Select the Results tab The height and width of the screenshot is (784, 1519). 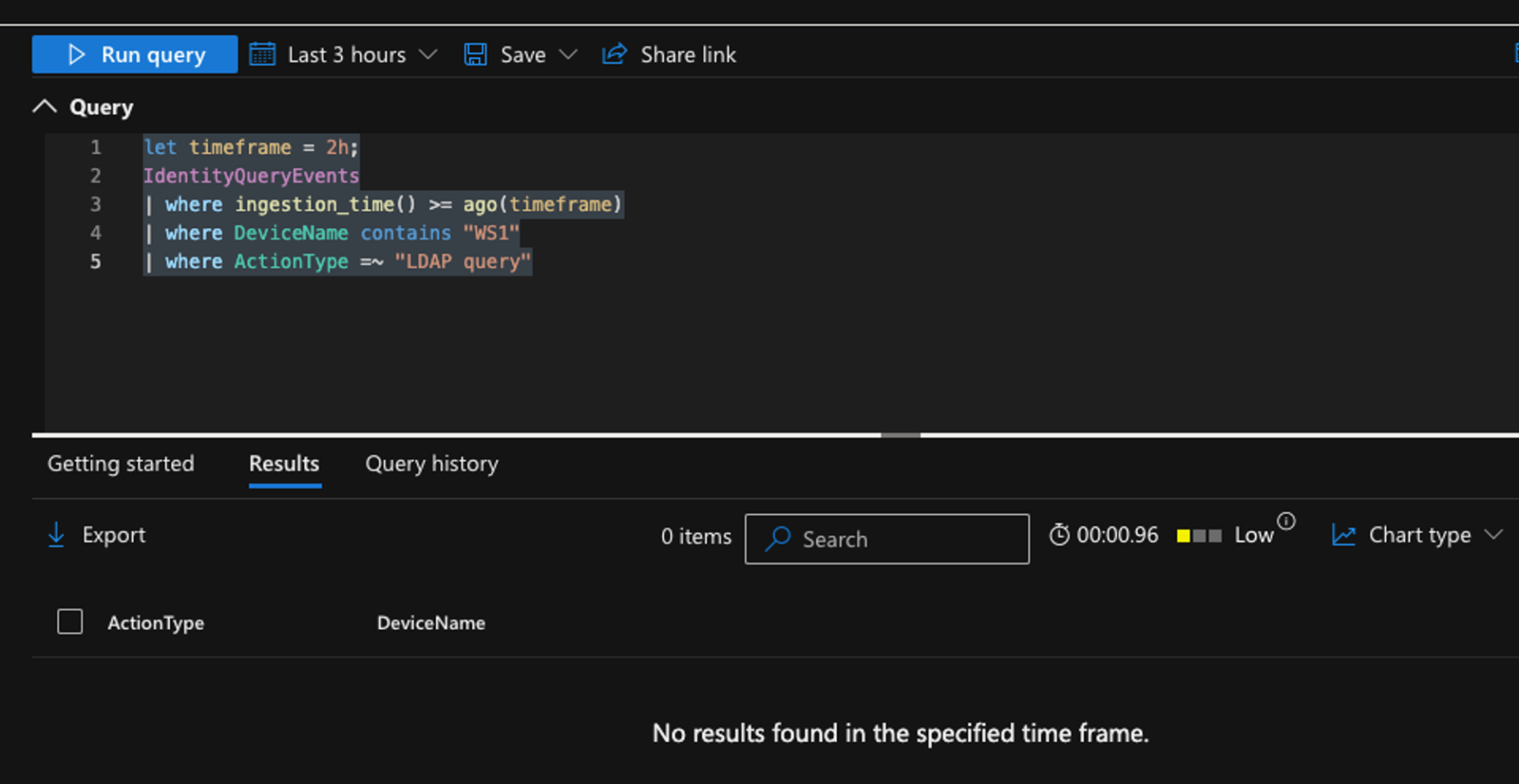click(x=283, y=464)
